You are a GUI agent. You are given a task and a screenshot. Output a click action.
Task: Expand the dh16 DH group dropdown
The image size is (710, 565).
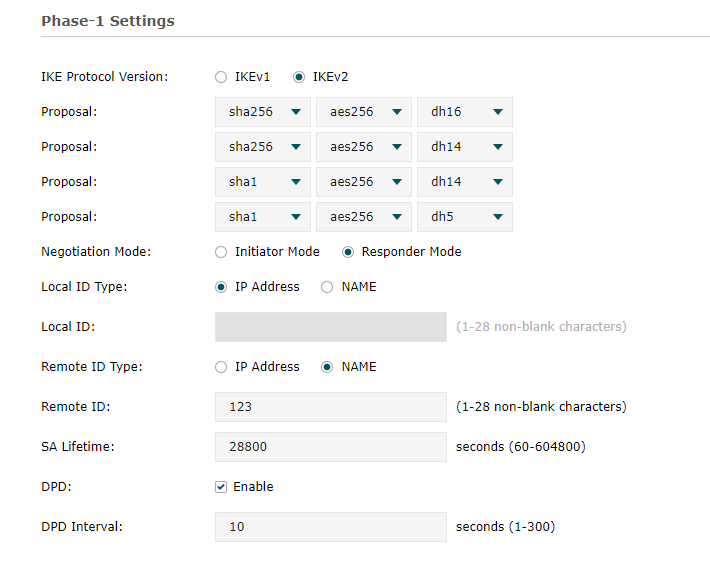(x=465, y=112)
